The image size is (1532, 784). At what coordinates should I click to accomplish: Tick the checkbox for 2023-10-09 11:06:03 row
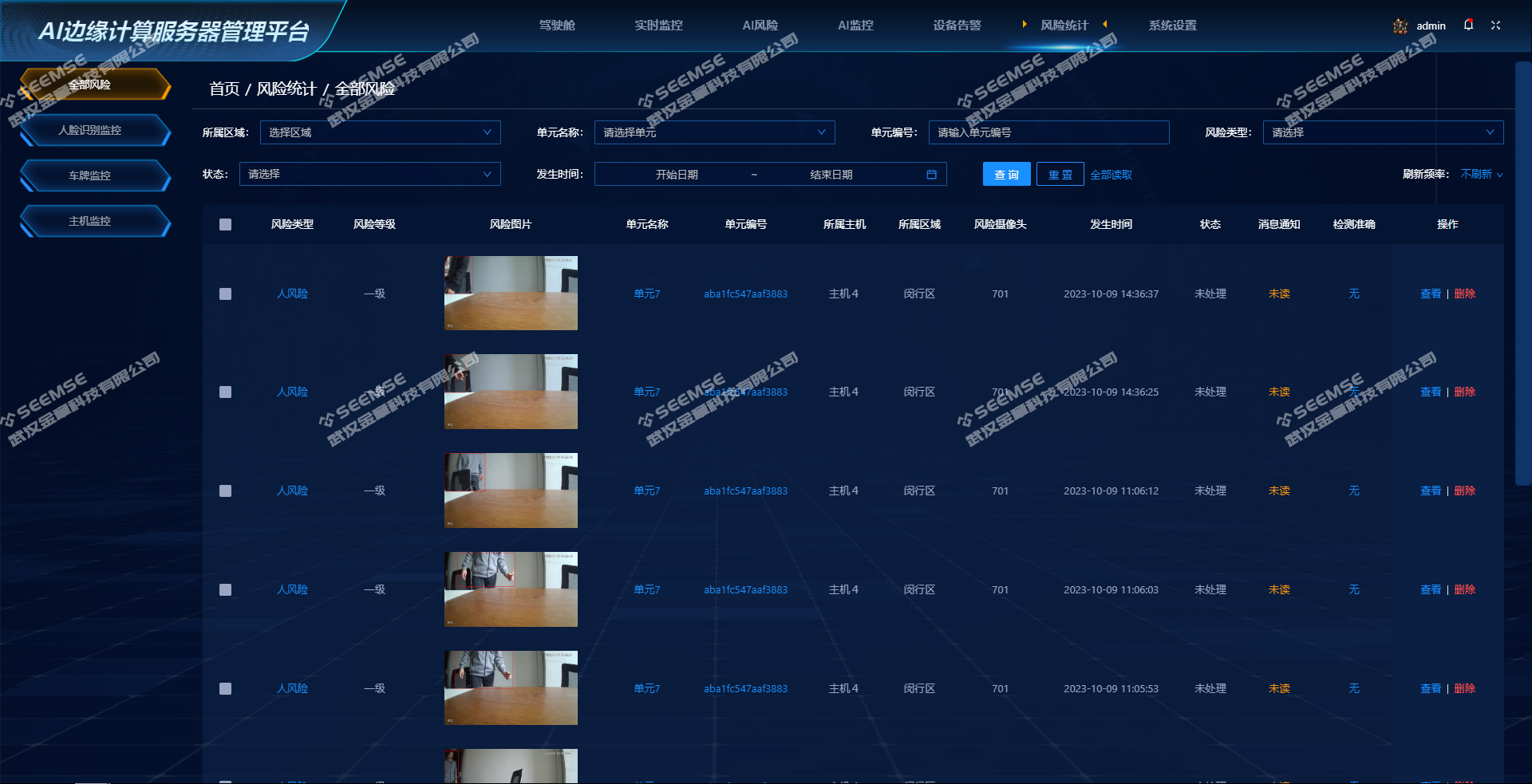225,589
